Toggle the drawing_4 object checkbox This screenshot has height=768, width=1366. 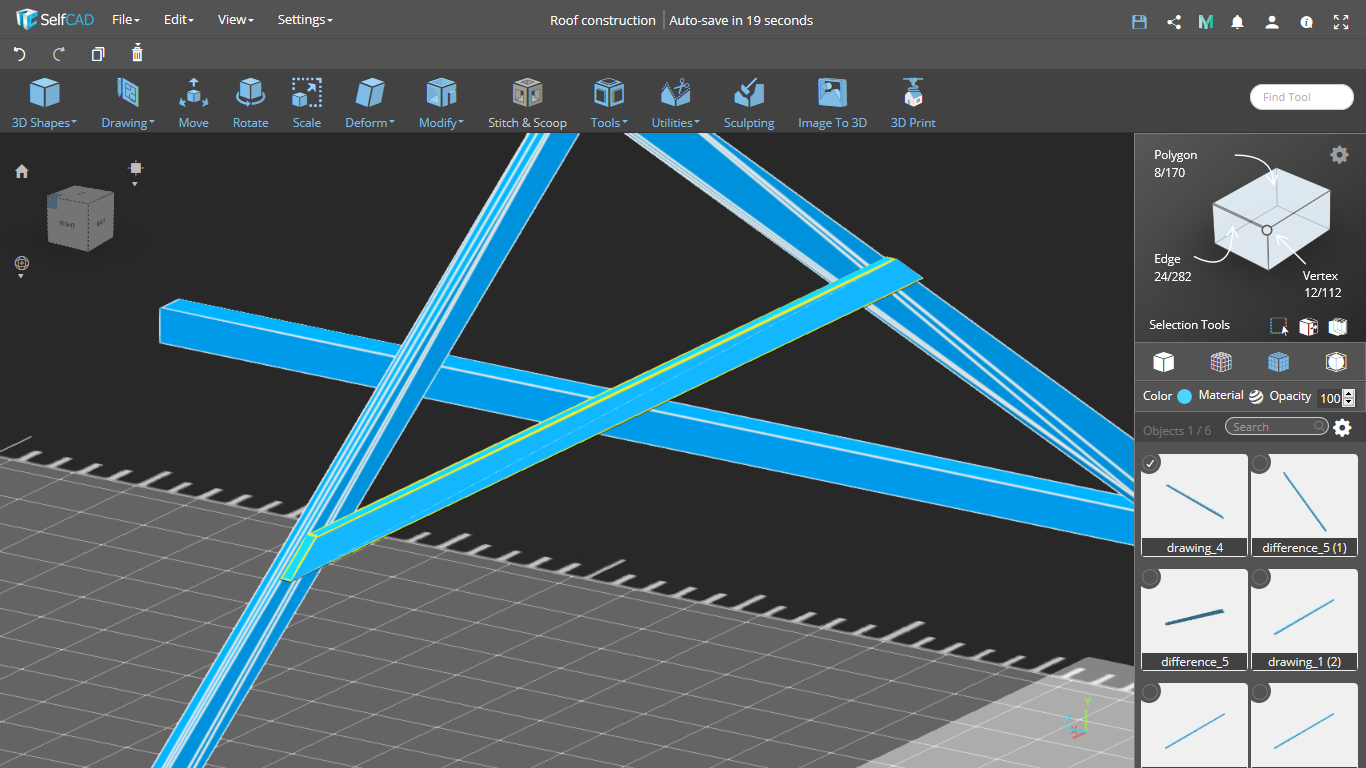tap(1151, 463)
